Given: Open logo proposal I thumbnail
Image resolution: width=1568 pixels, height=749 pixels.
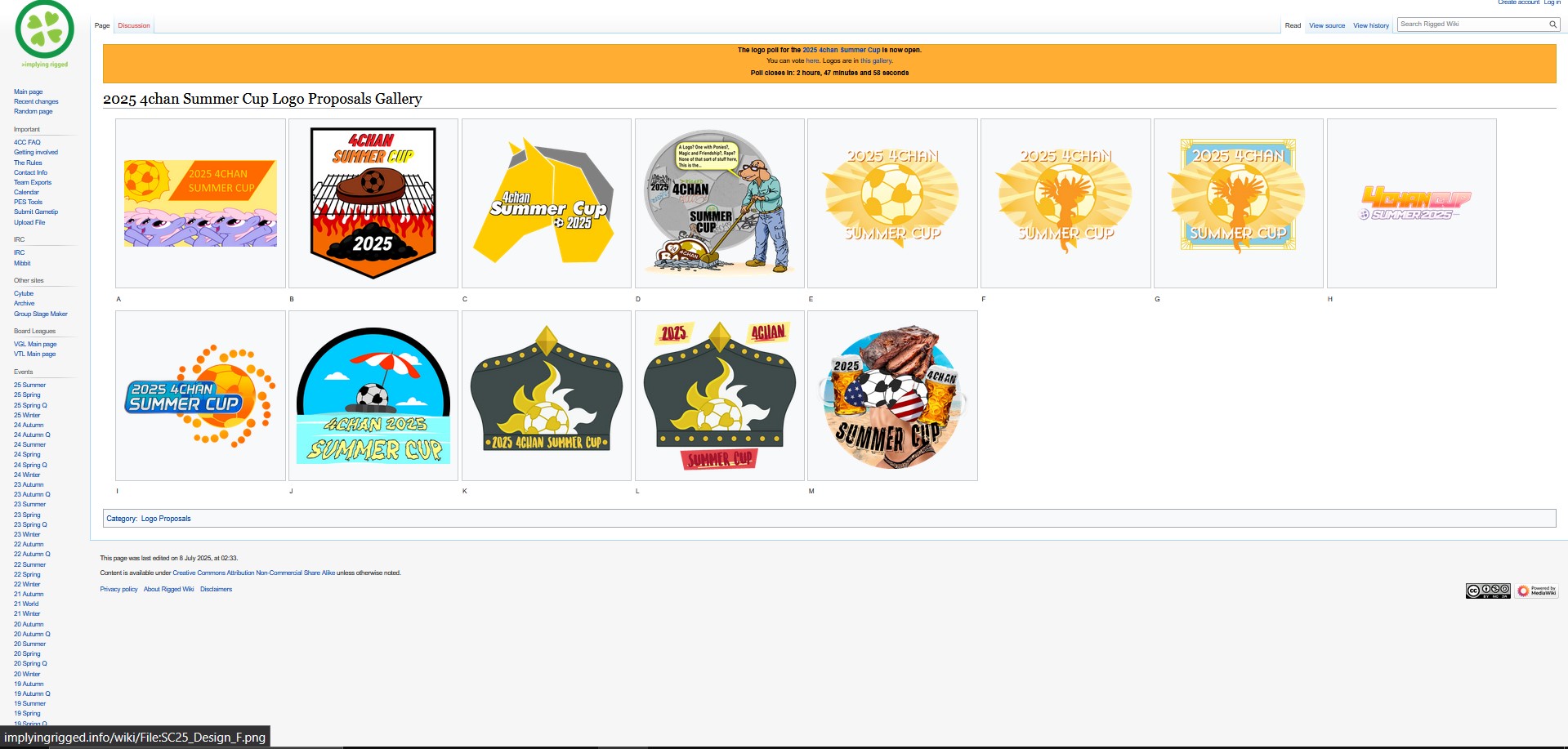Looking at the screenshot, I should [x=200, y=395].
